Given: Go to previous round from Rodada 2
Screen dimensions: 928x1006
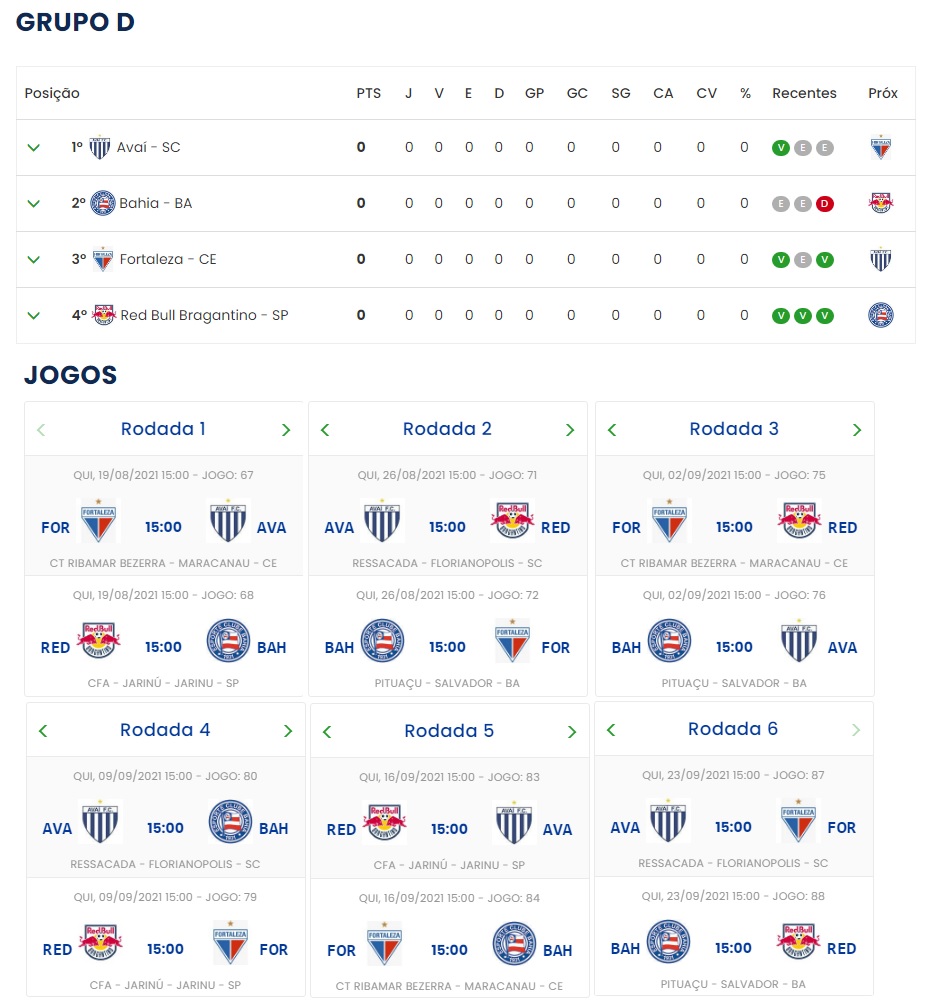Looking at the screenshot, I should [x=325, y=430].
